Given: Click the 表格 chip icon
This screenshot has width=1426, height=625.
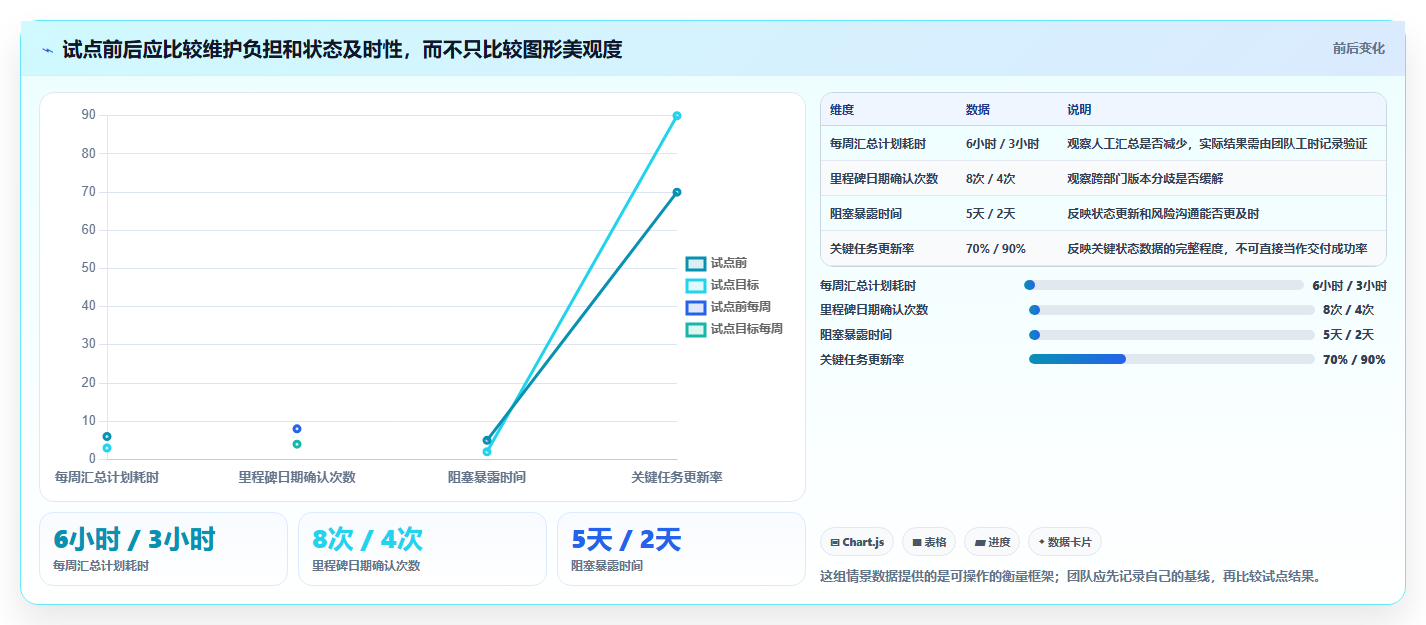Looking at the screenshot, I should [x=917, y=542].
